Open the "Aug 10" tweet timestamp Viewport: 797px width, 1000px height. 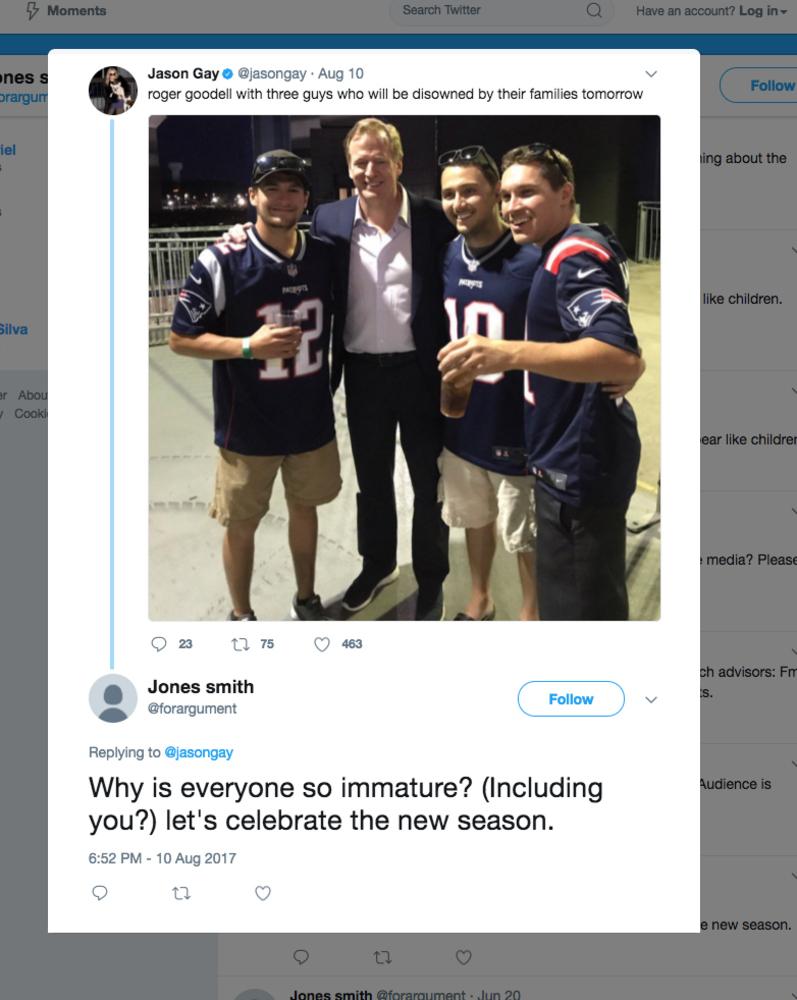(x=341, y=73)
